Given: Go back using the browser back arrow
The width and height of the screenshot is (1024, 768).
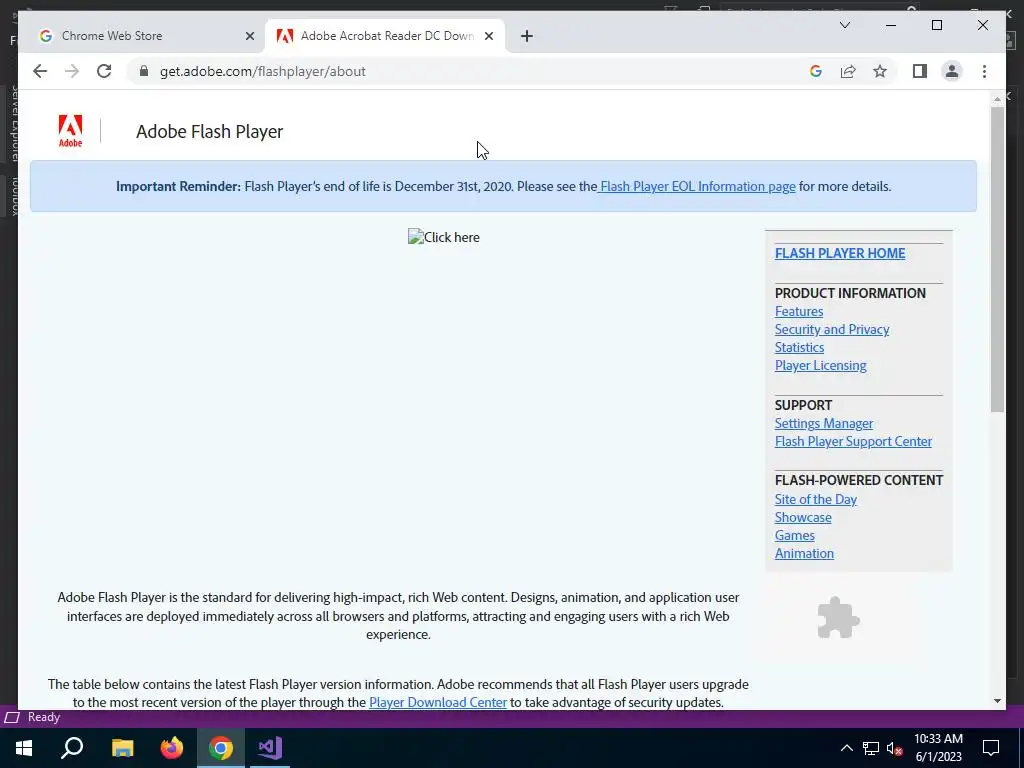Looking at the screenshot, I should point(40,71).
